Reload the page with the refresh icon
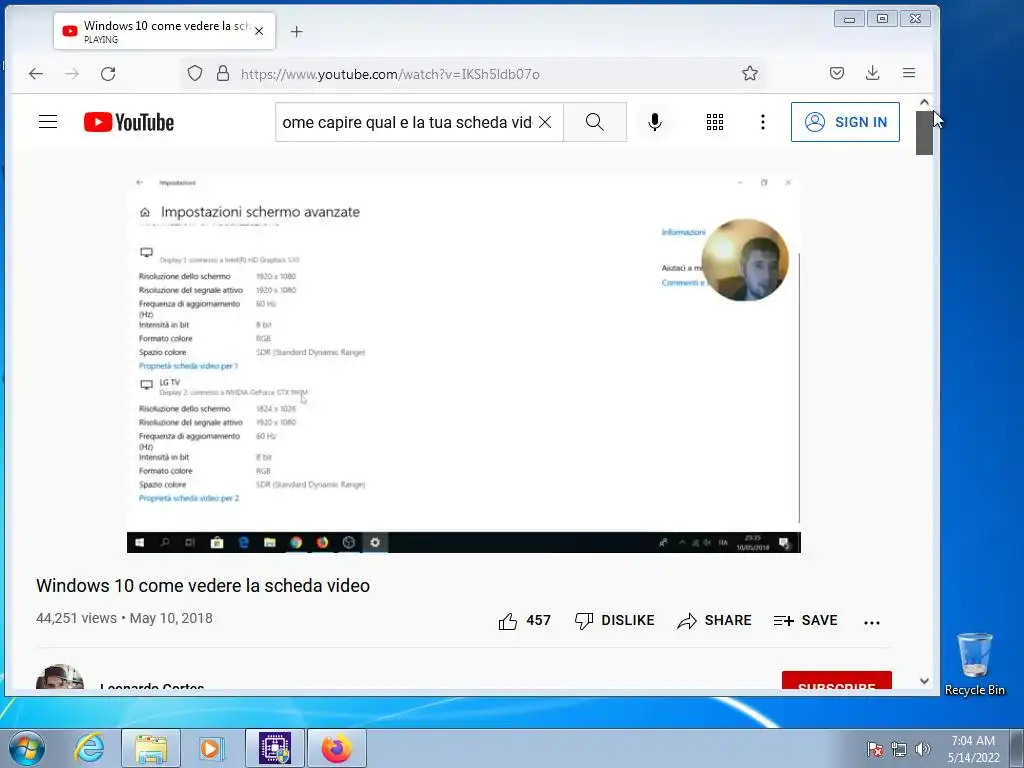Viewport: 1024px width, 768px height. click(x=108, y=74)
